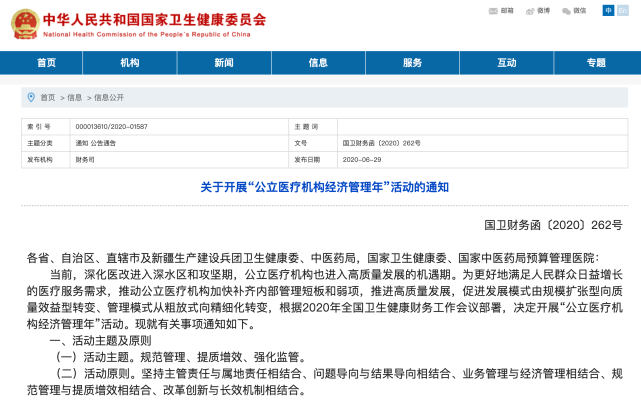This screenshot has width=641, height=401.
Task: Go to 信息 in the navigation bar
Action: click(318, 63)
